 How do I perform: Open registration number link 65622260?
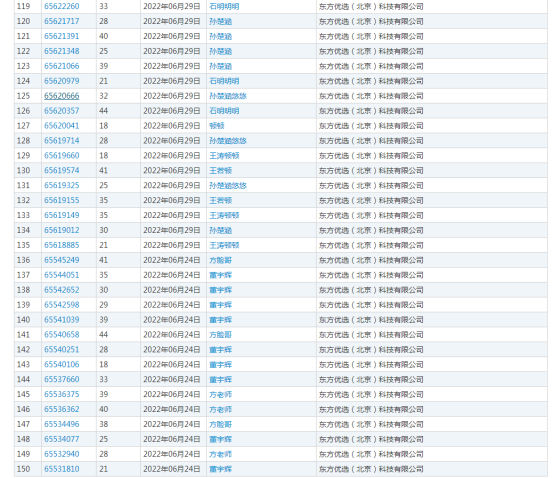point(61,6)
